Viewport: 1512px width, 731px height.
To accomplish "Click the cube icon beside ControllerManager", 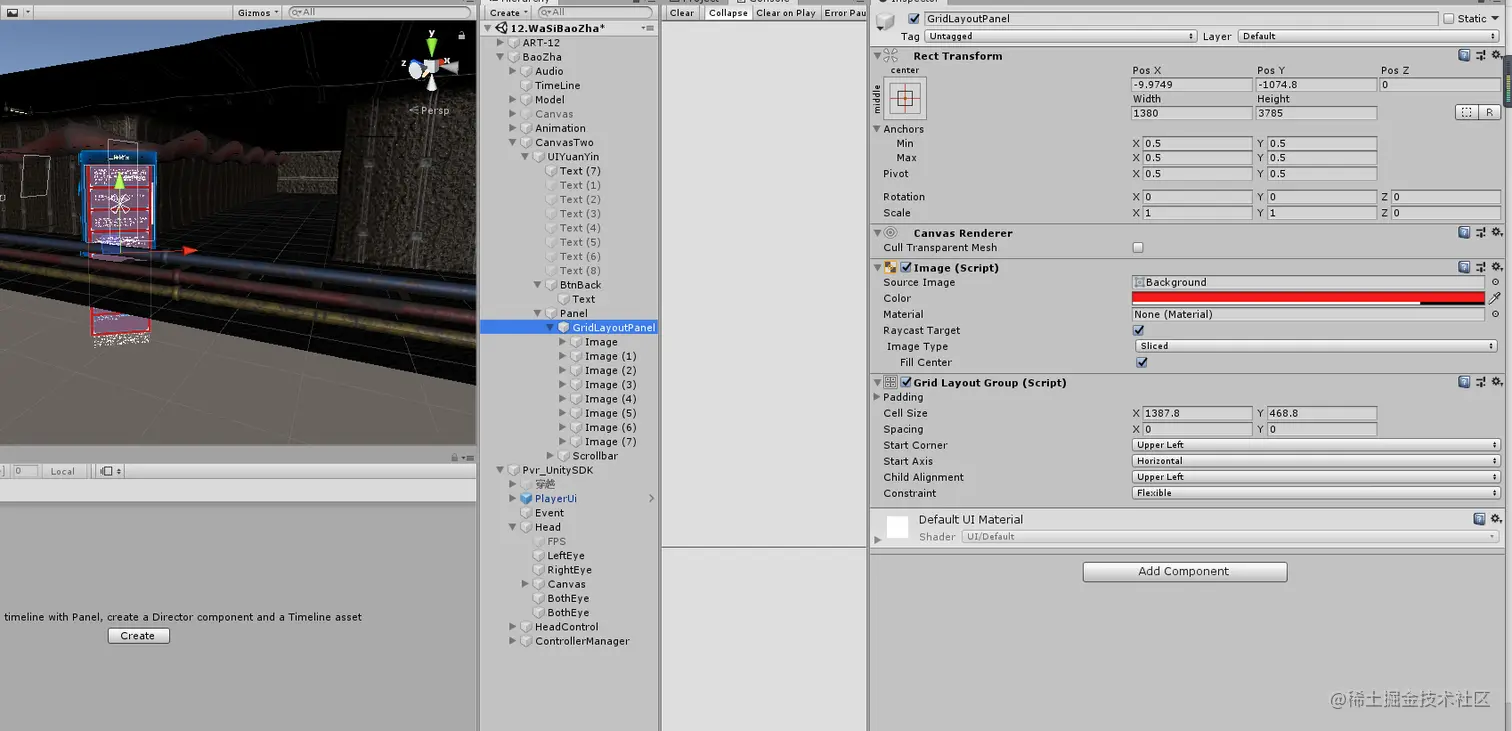I will (526, 641).
